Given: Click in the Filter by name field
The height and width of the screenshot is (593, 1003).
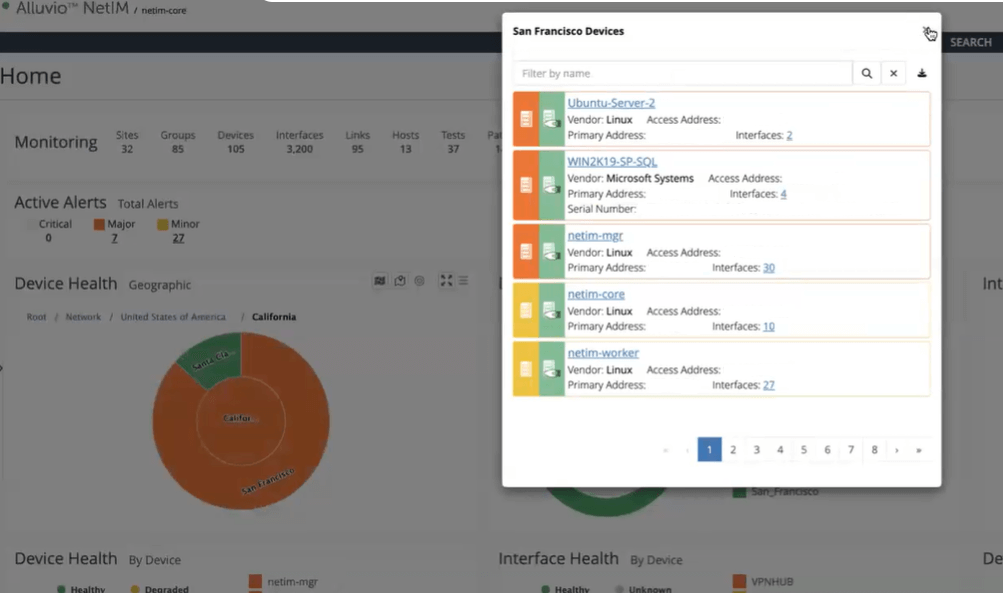Looking at the screenshot, I should pos(683,73).
